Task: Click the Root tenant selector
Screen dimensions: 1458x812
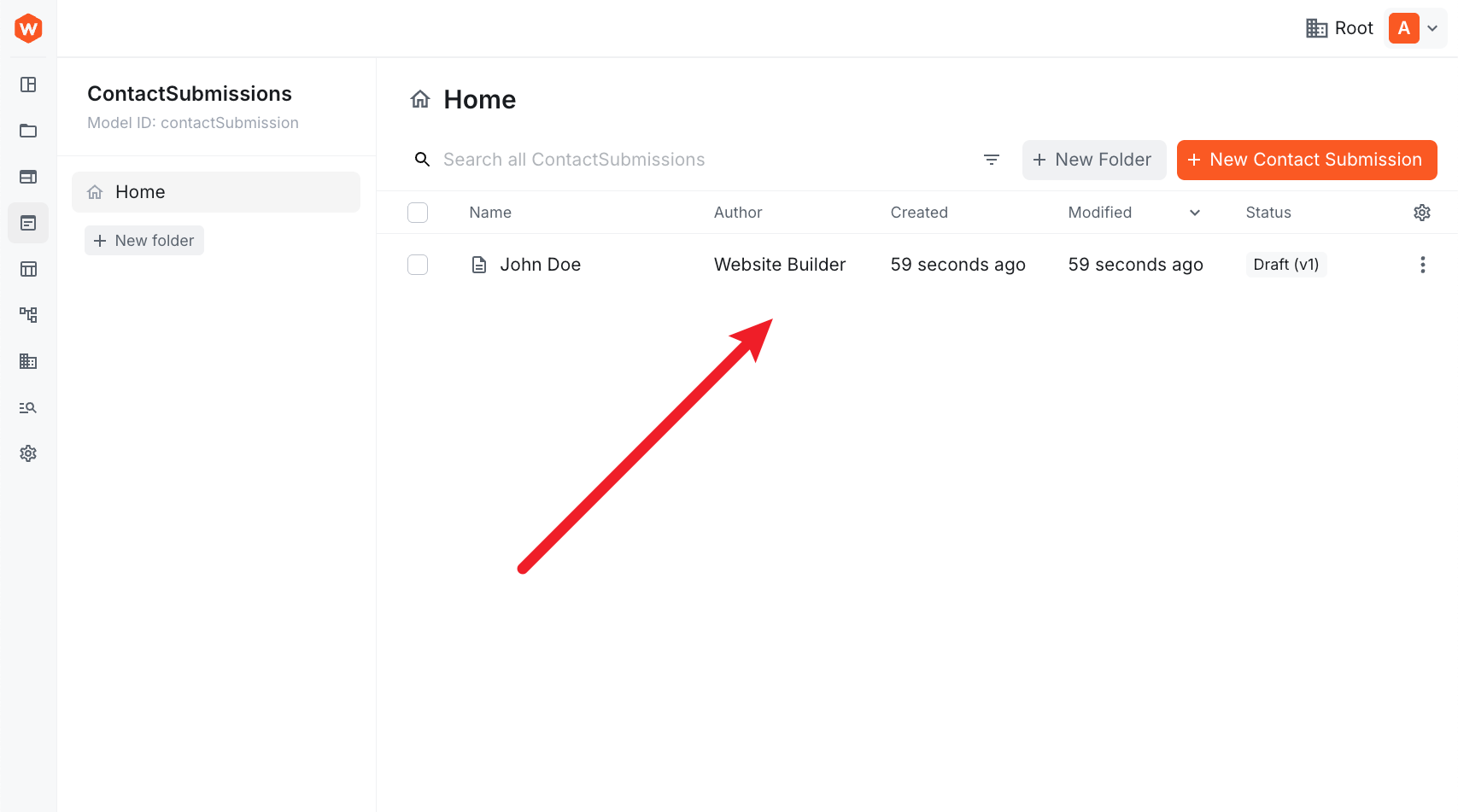Action: (1338, 27)
